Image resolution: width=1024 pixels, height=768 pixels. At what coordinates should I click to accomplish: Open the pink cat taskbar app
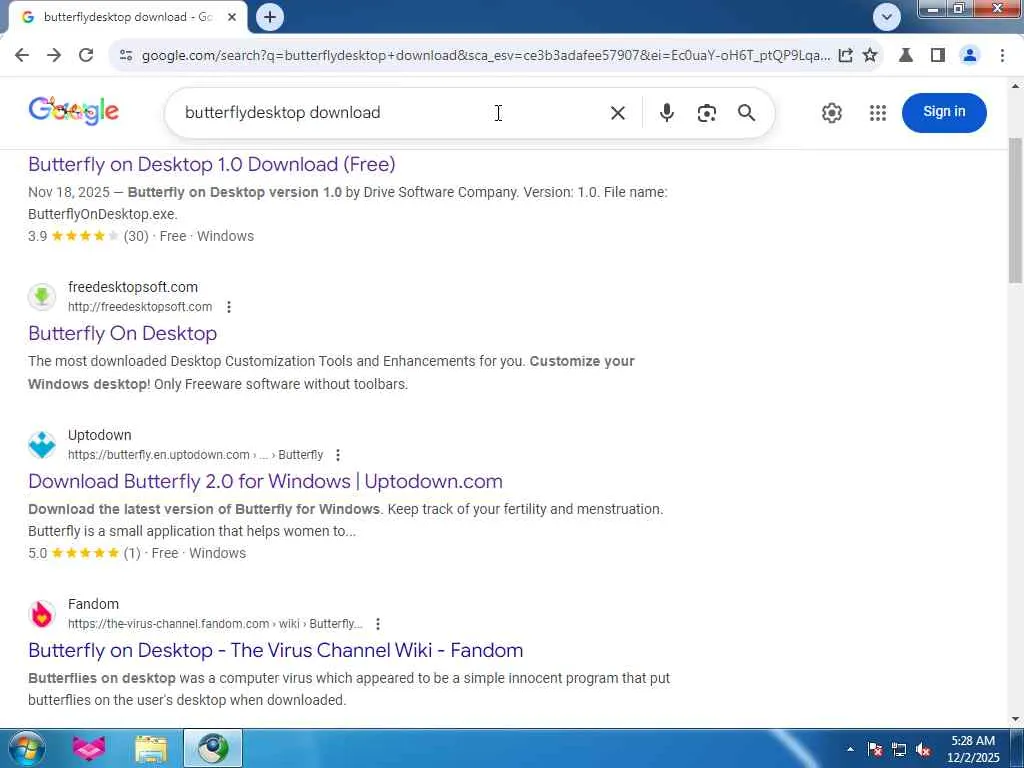(89, 748)
